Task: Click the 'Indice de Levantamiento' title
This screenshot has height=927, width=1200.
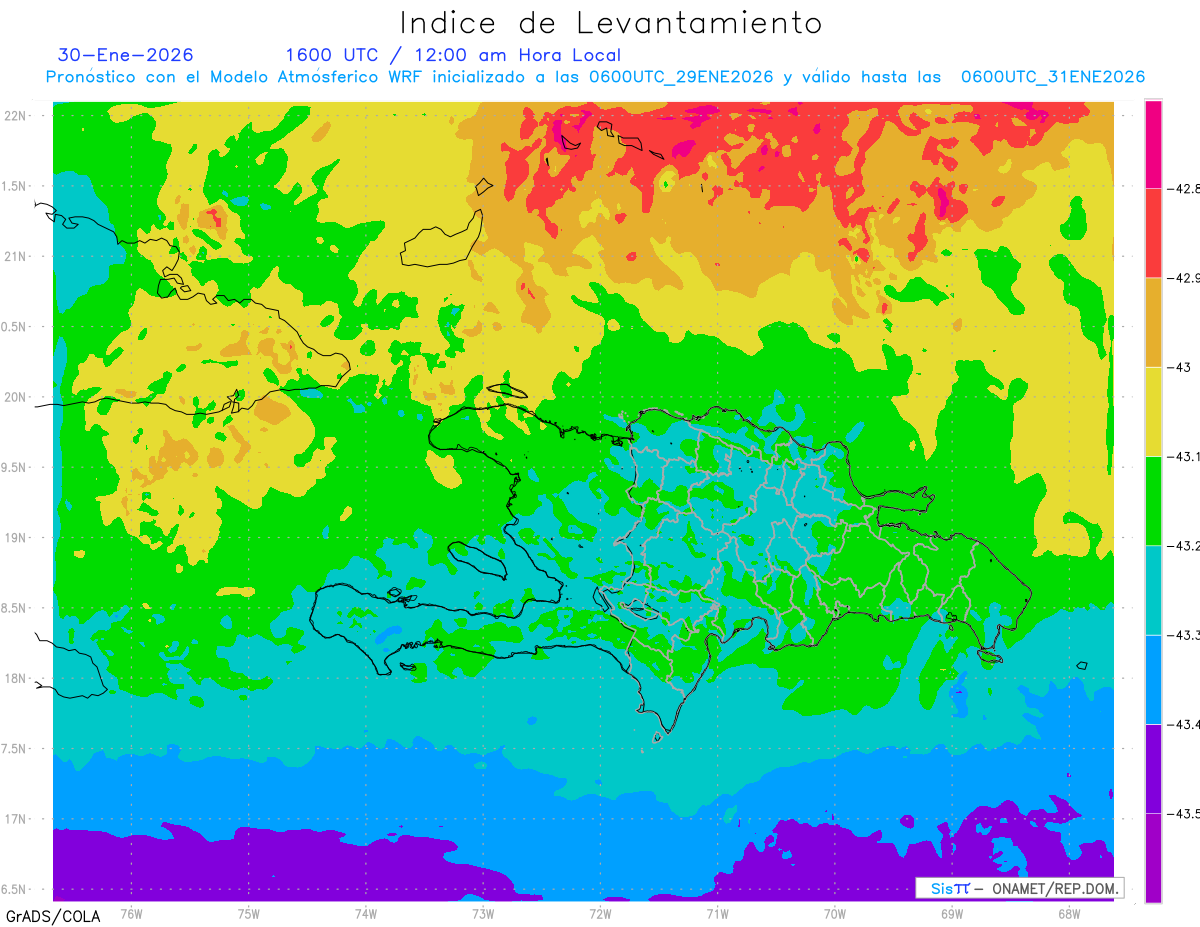Action: tap(611, 23)
